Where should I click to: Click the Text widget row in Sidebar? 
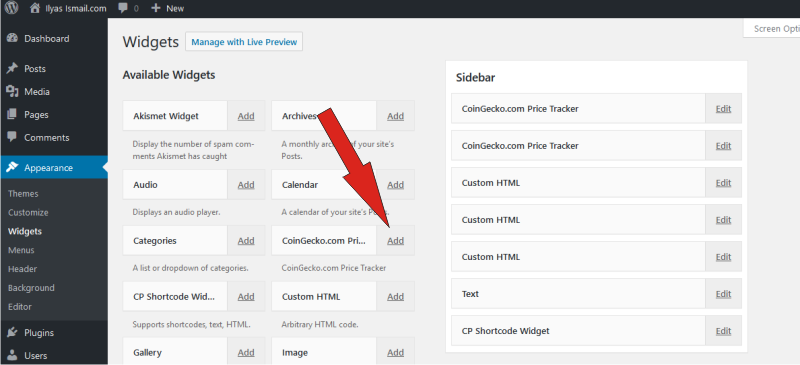pyautogui.click(x=596, y=294)
